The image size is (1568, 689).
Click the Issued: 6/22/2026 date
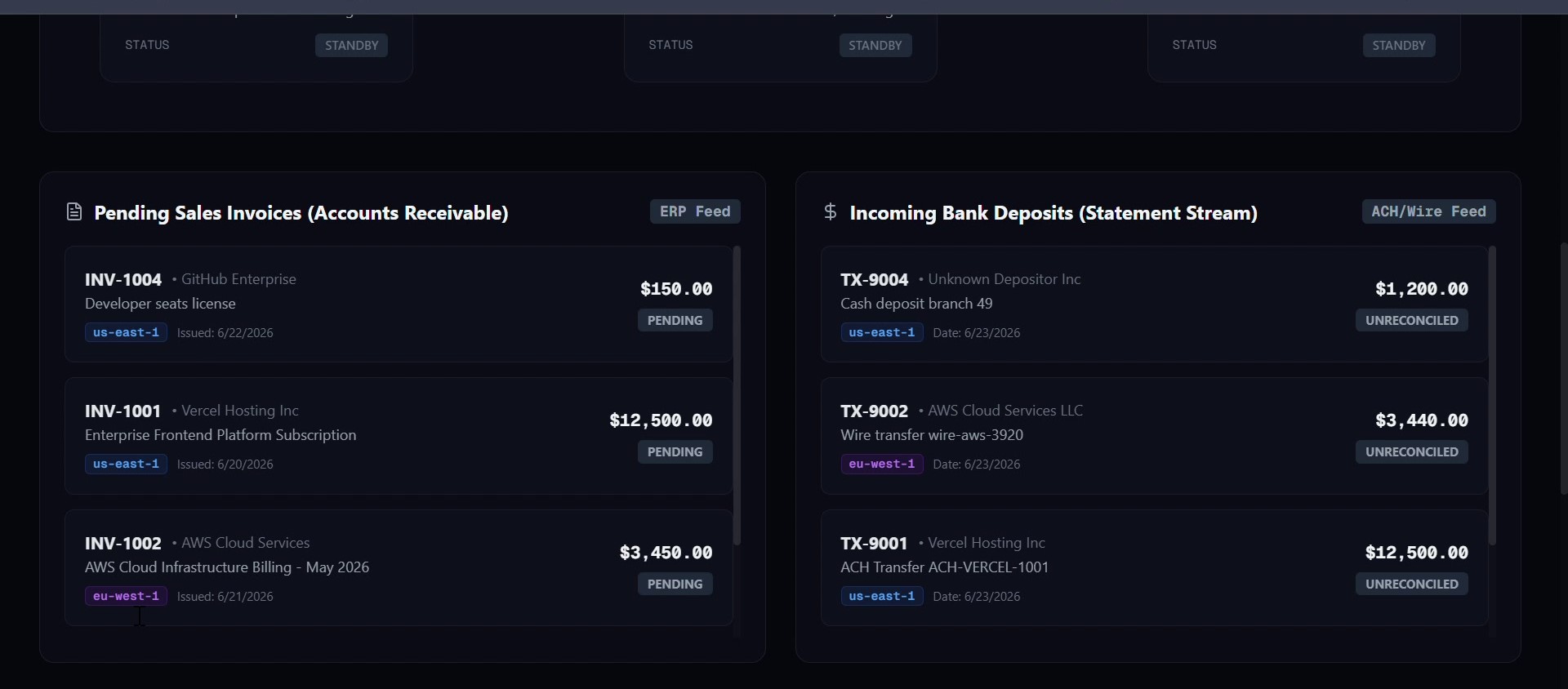[x=225, y=333]
